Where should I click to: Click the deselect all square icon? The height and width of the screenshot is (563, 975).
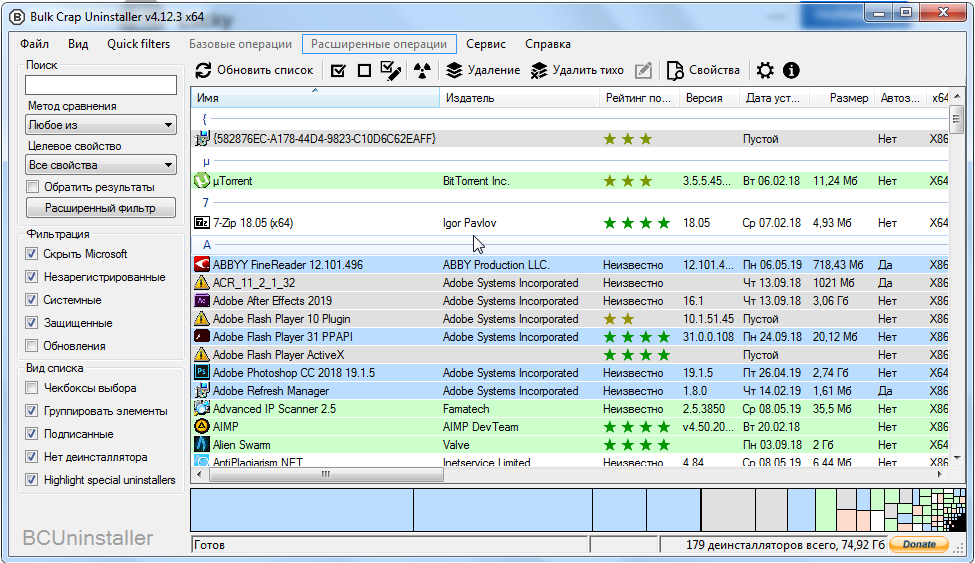[x=364, y=71]
